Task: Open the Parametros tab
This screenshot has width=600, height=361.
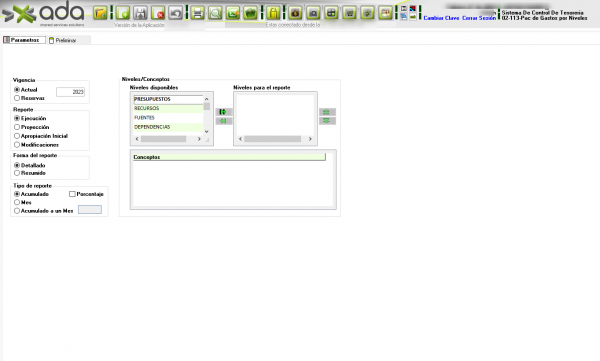Action: (24, 40)
